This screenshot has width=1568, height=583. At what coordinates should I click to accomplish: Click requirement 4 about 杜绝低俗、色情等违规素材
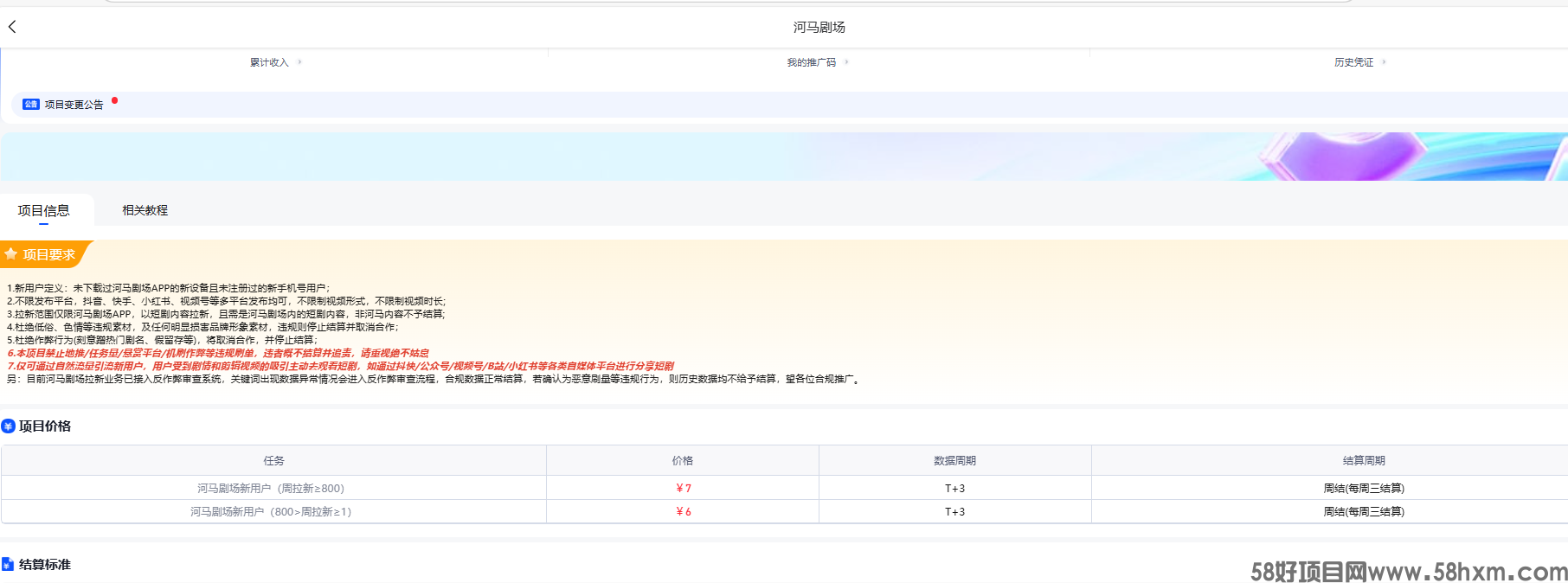click(203, 327)
